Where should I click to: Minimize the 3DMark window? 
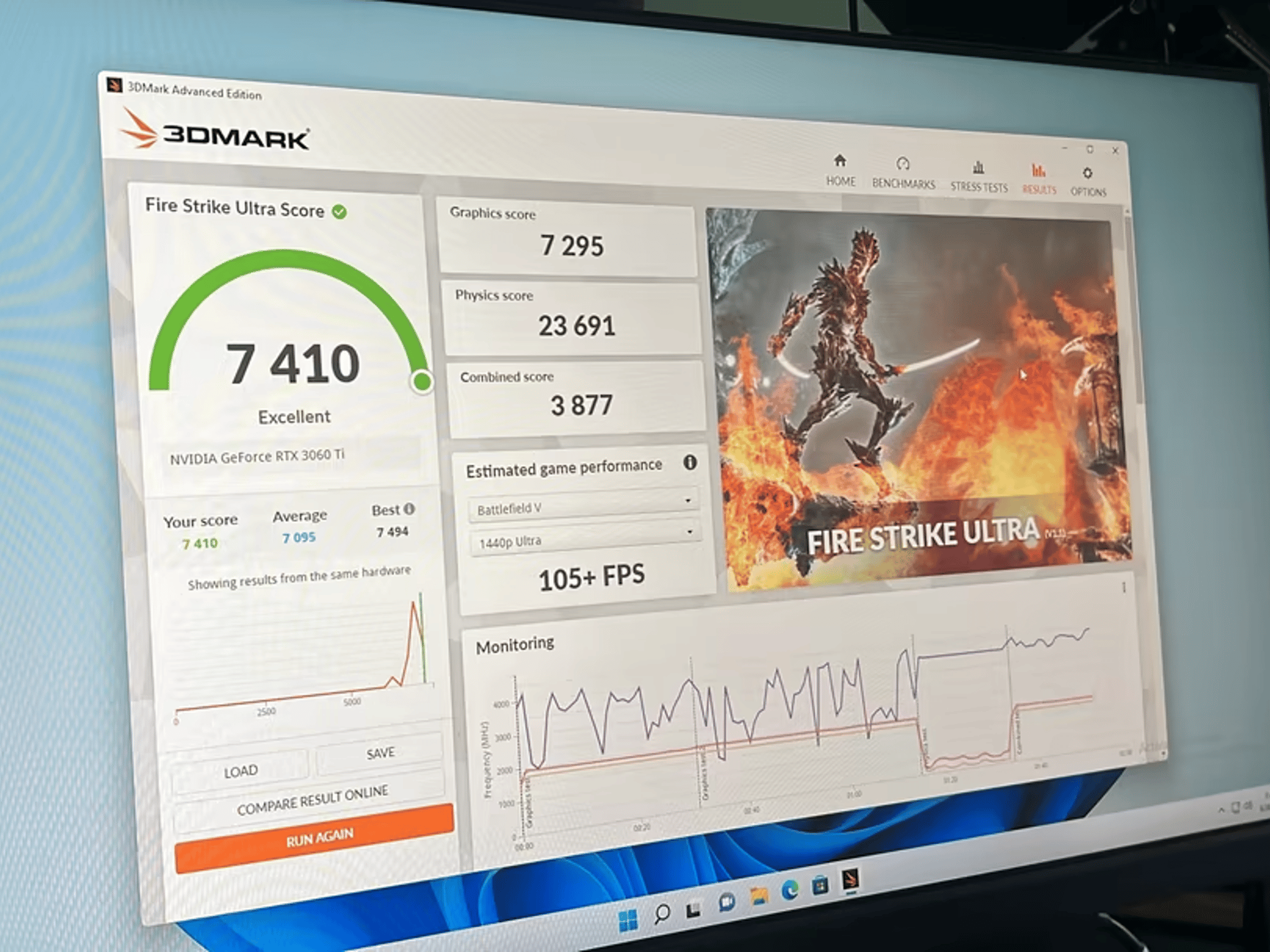coord(1065,149)
